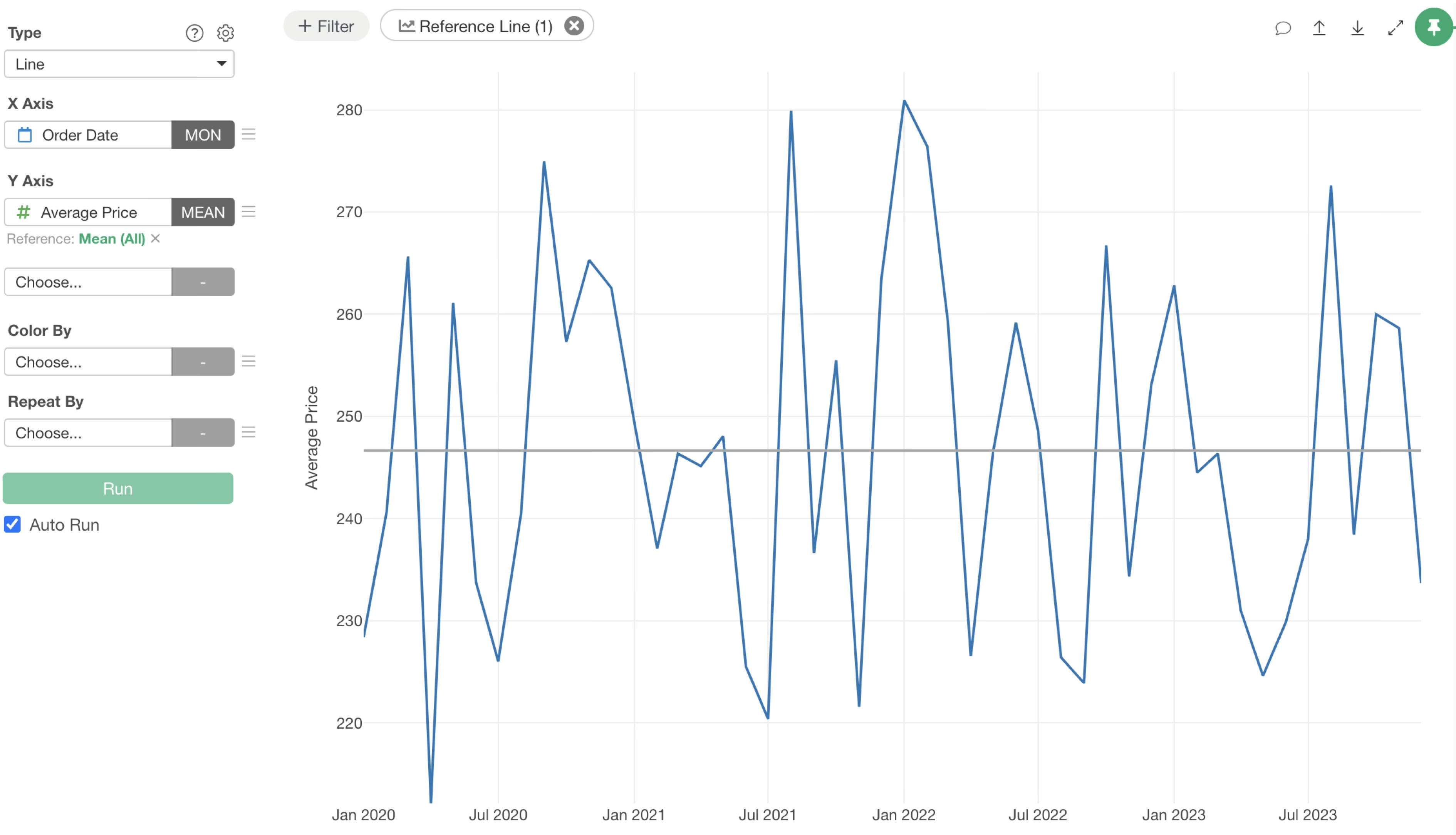Viewport: 1456px width, 835px height.
Task: Open X Axis hamburger menu icon
Action: coord(248,135)
